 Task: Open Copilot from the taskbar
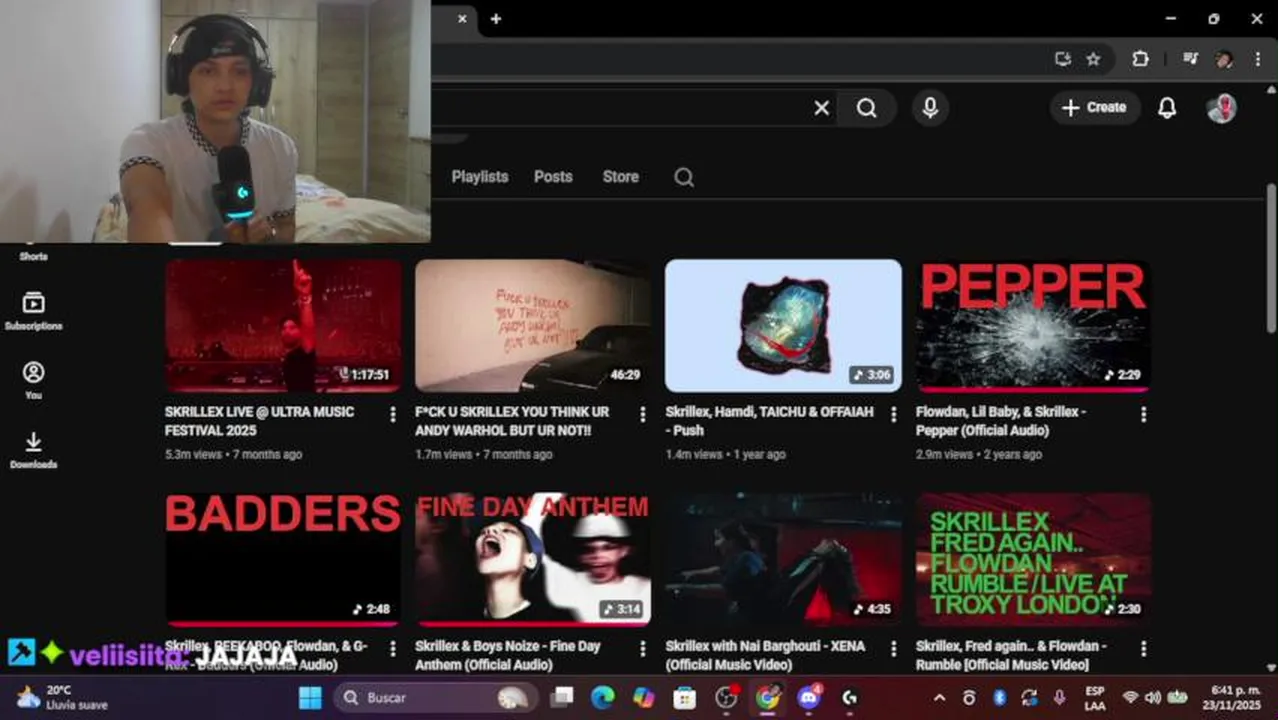coord(643,697)
